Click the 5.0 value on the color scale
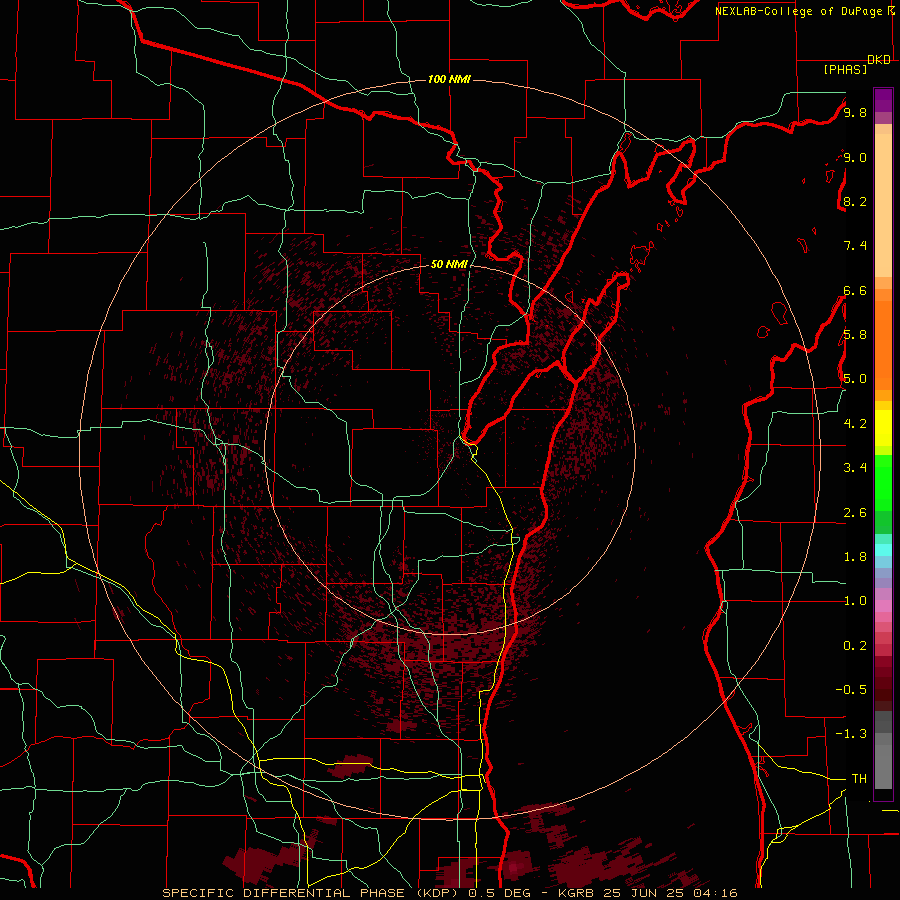Image resolution: width=900 pixels, height=900 pixels. [x=855, y=379]
